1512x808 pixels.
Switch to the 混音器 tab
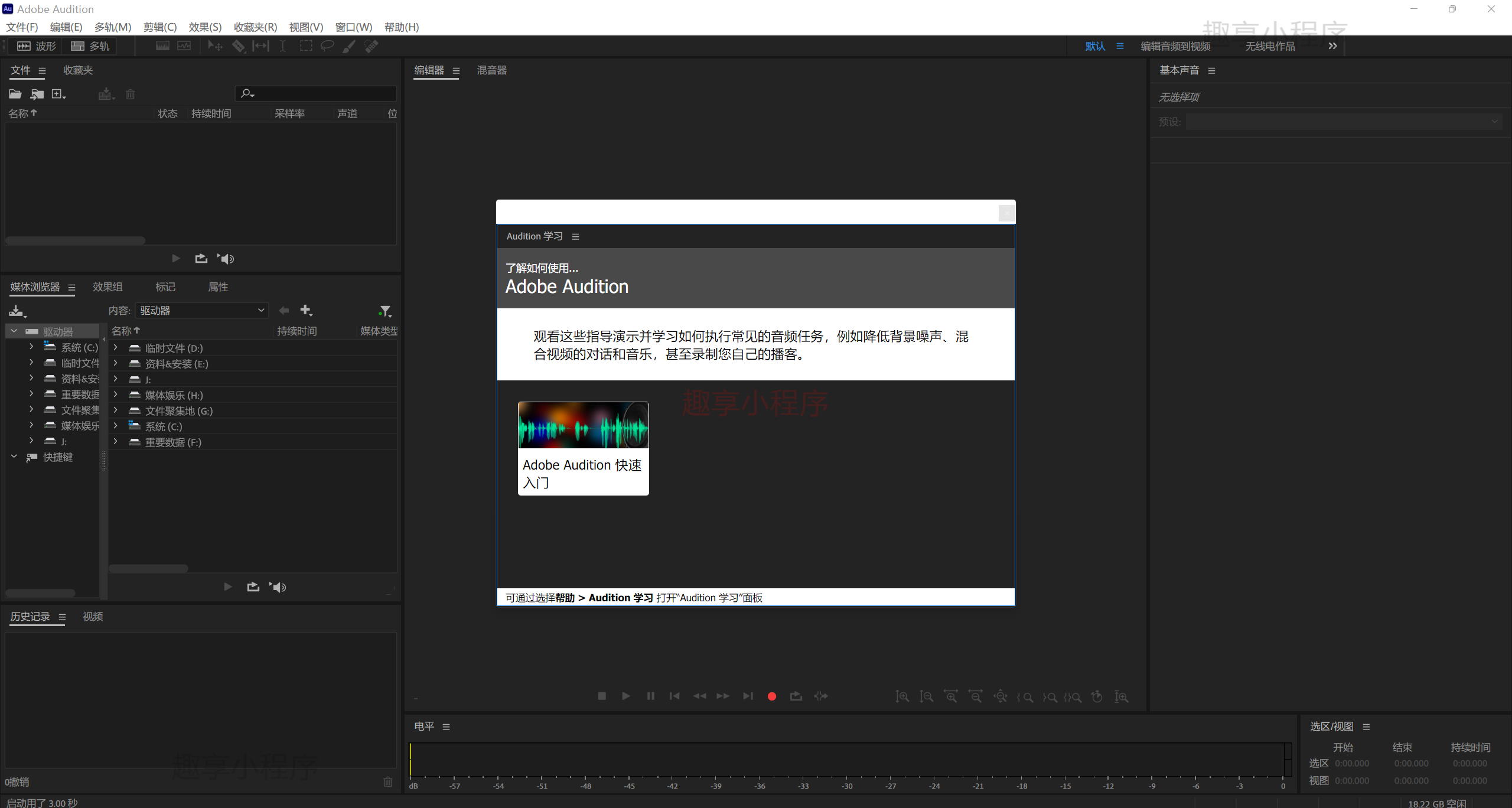[491, 70]
